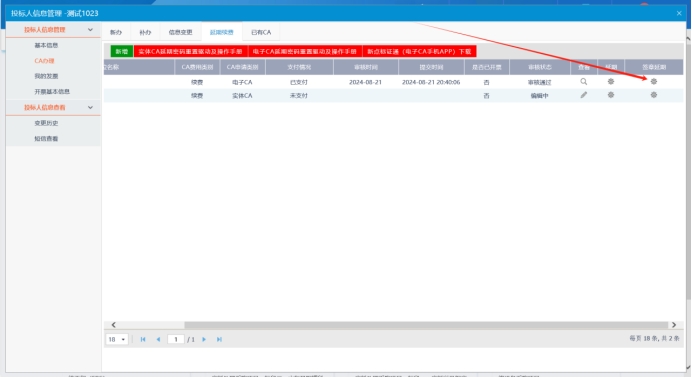Go to the first page in pagination

coord(143,339)
